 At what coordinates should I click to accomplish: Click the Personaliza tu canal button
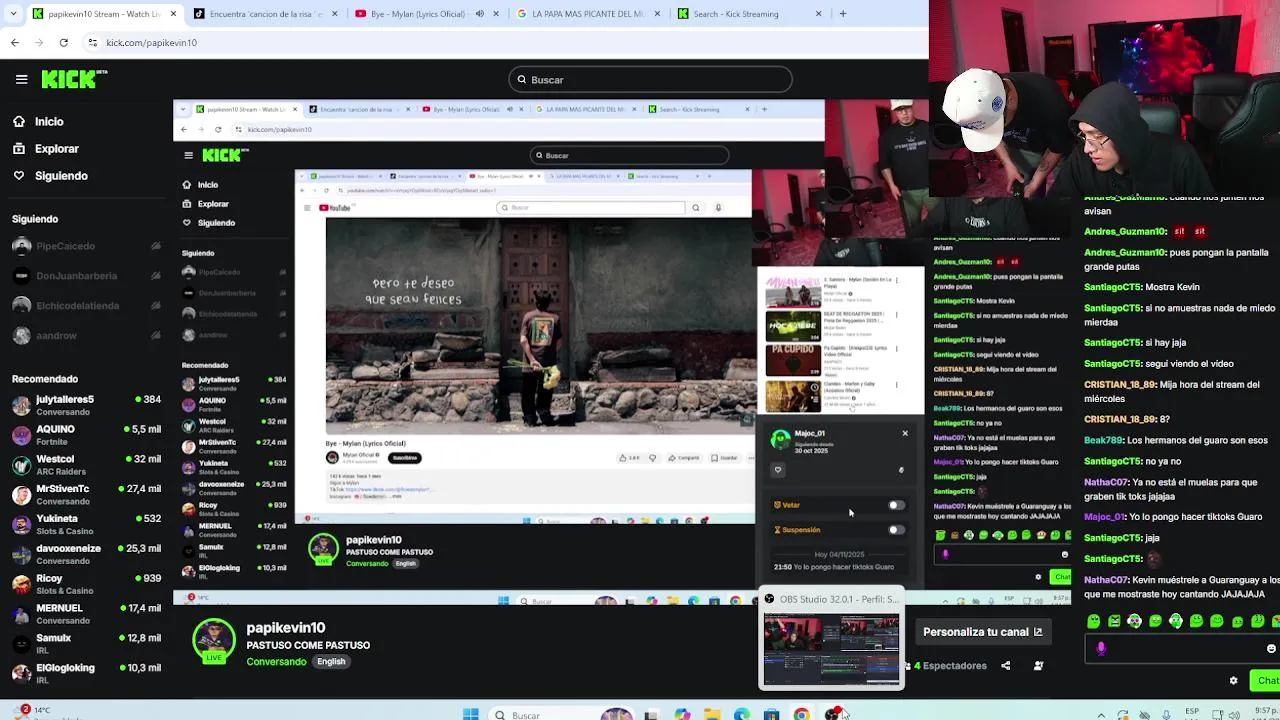point(982,632)
